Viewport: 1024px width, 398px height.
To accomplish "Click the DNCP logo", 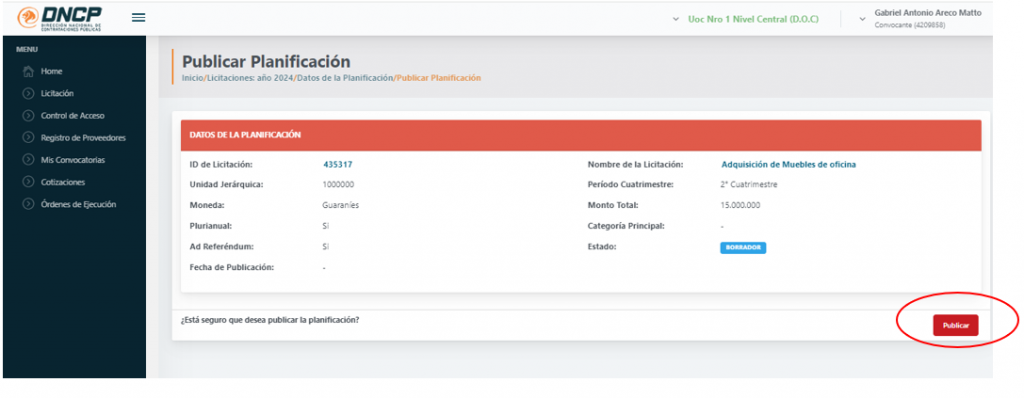I will tap(59, 18).
